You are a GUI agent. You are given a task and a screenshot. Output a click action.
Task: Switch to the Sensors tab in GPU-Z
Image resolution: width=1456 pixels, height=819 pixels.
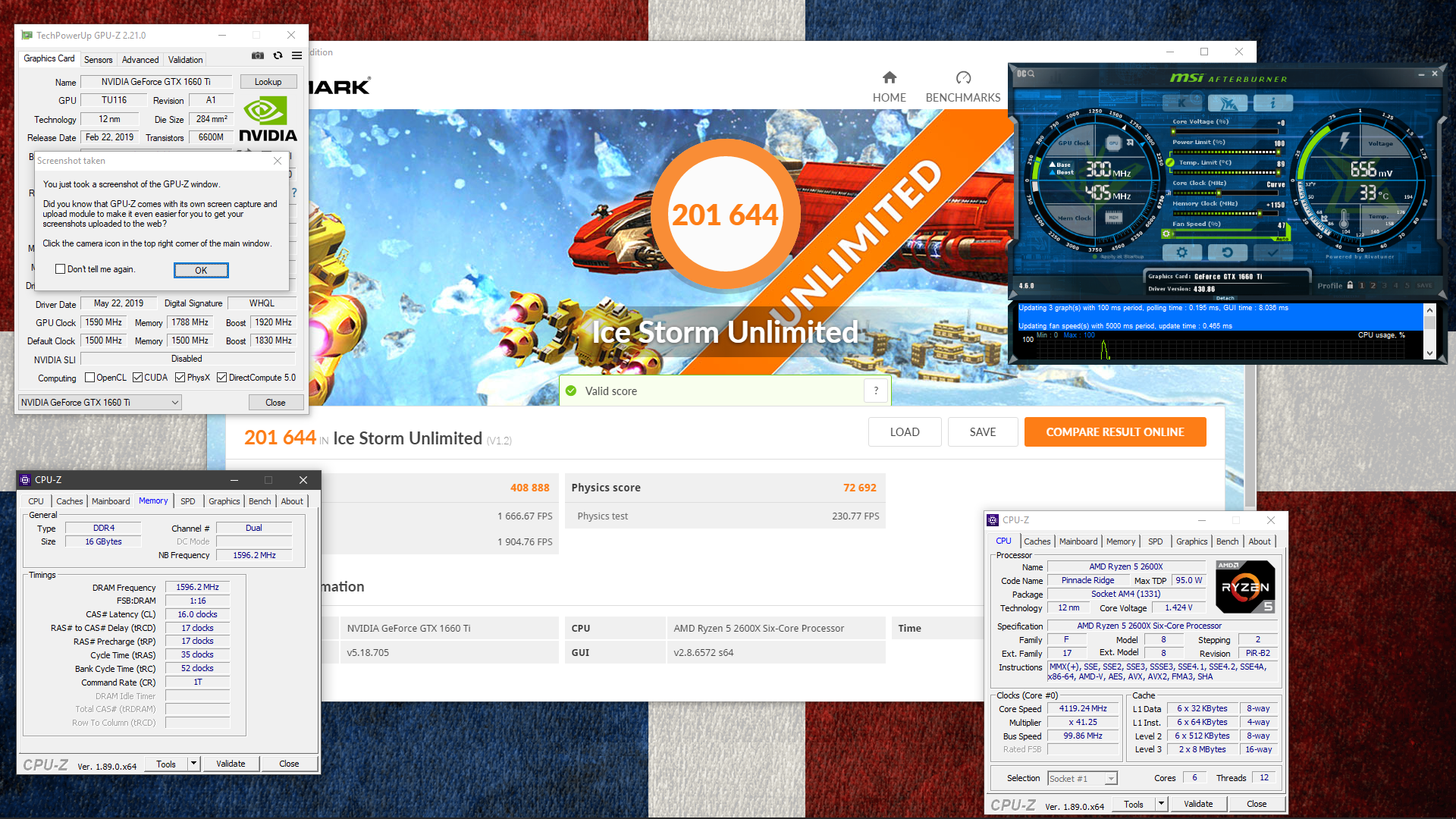pyautogui.click(x=98, y=60)
